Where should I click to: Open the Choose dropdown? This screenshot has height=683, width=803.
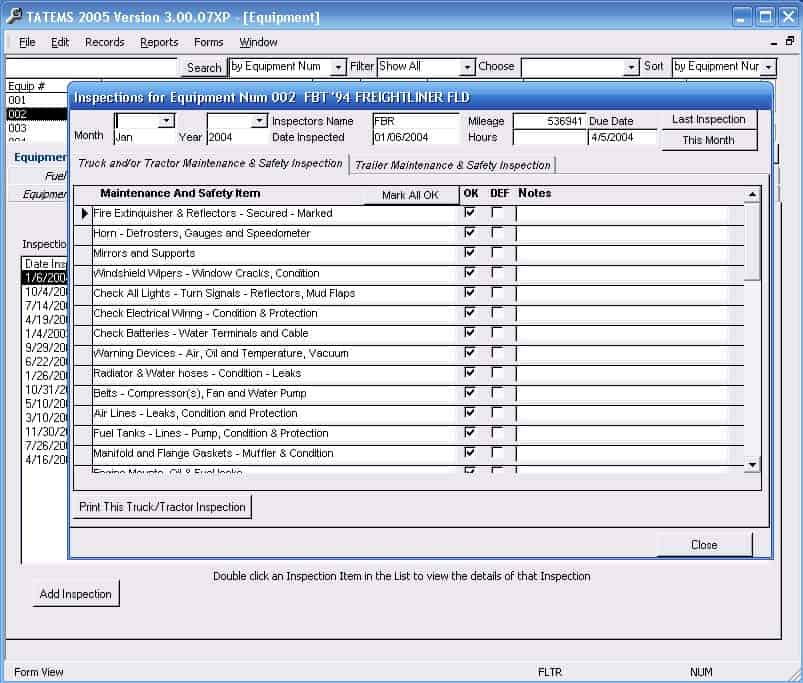(x=632, y=66)
